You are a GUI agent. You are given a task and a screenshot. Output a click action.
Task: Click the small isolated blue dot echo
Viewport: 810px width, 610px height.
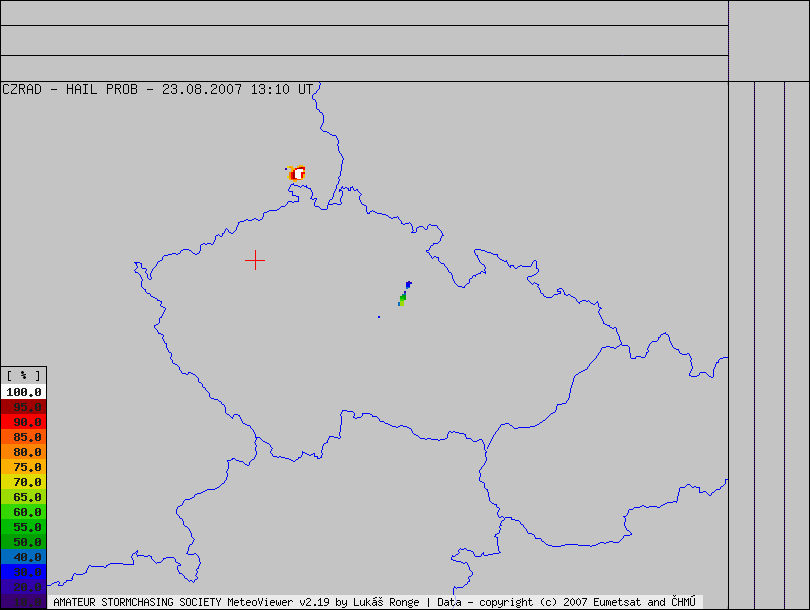378,317
